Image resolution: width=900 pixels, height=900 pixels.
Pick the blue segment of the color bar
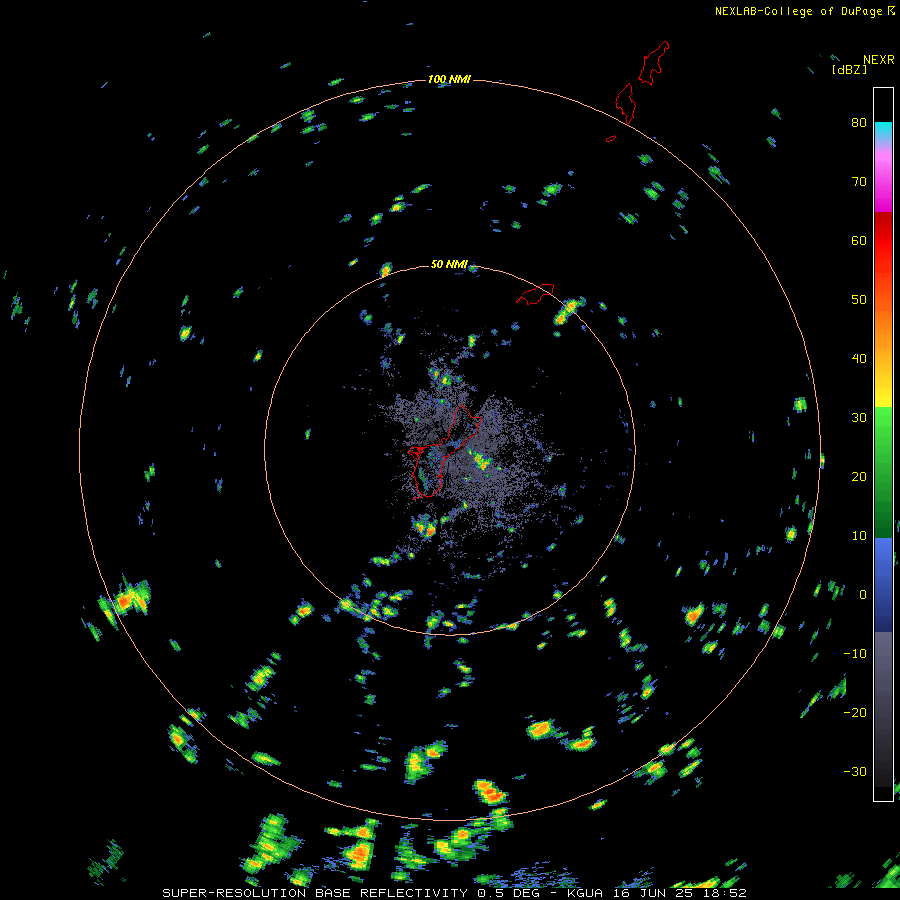click(x=883, y=585)
